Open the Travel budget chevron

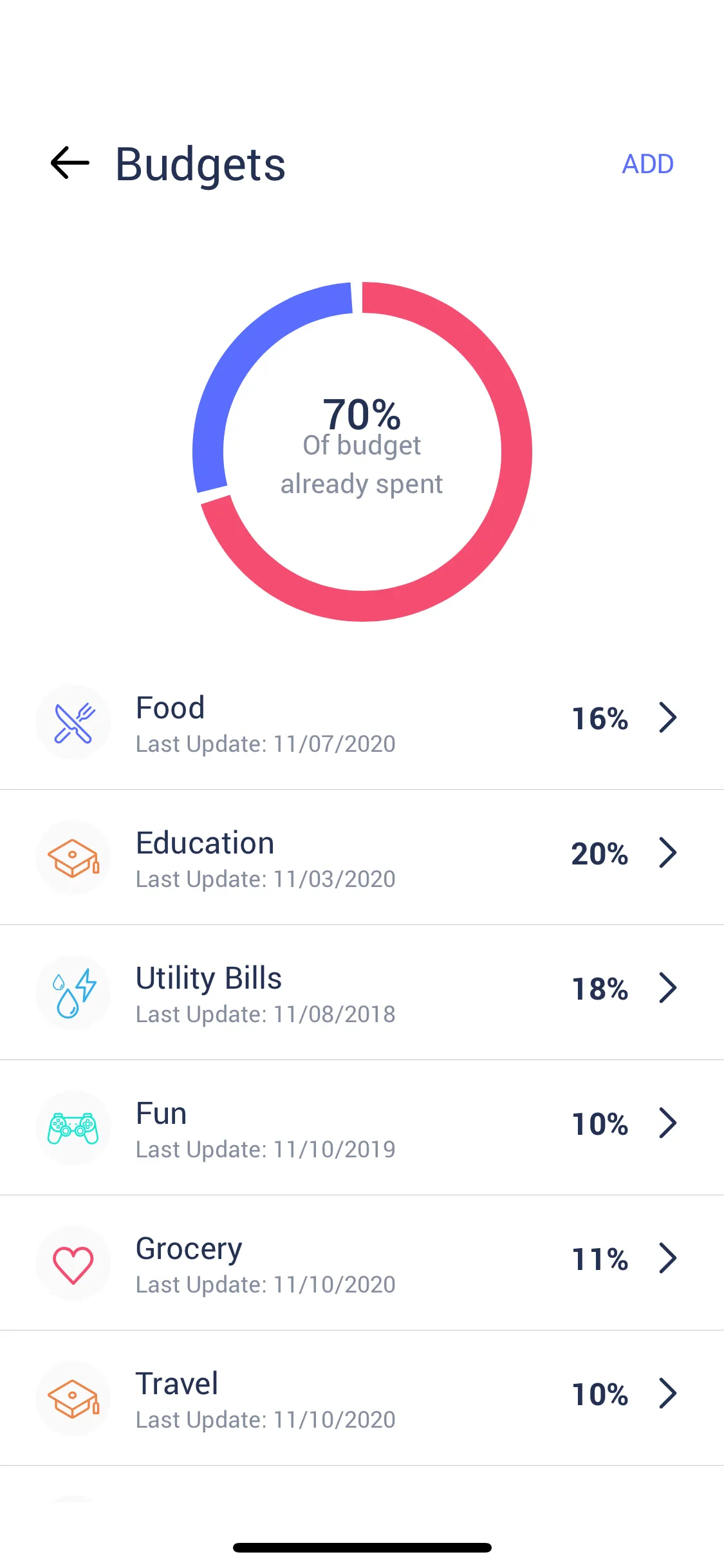point(668,1394)
